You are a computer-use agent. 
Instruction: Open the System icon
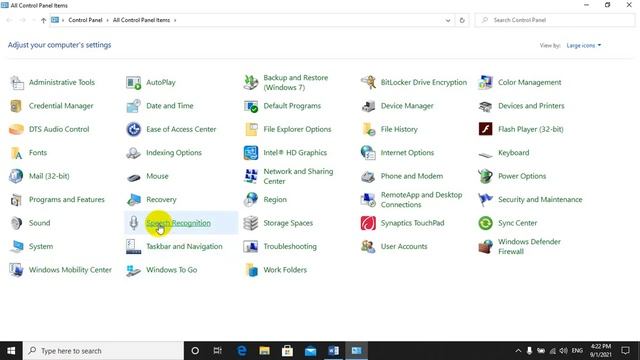point(17,247)
